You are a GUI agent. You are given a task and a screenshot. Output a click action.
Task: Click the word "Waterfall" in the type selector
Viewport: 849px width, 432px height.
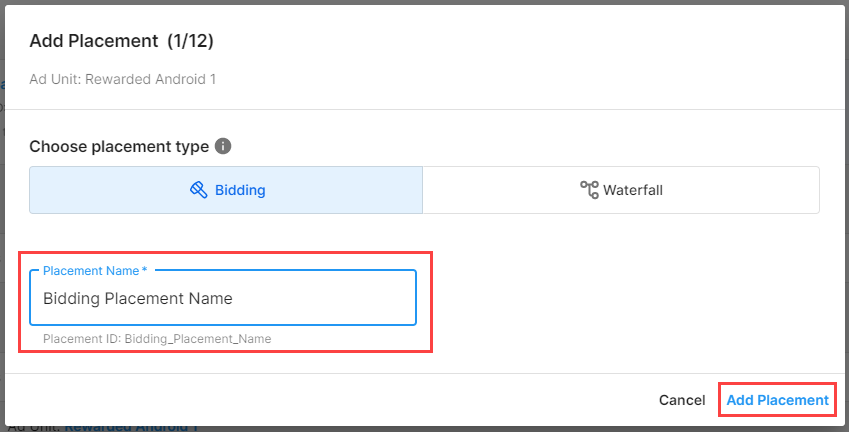[x=633, y=190]
